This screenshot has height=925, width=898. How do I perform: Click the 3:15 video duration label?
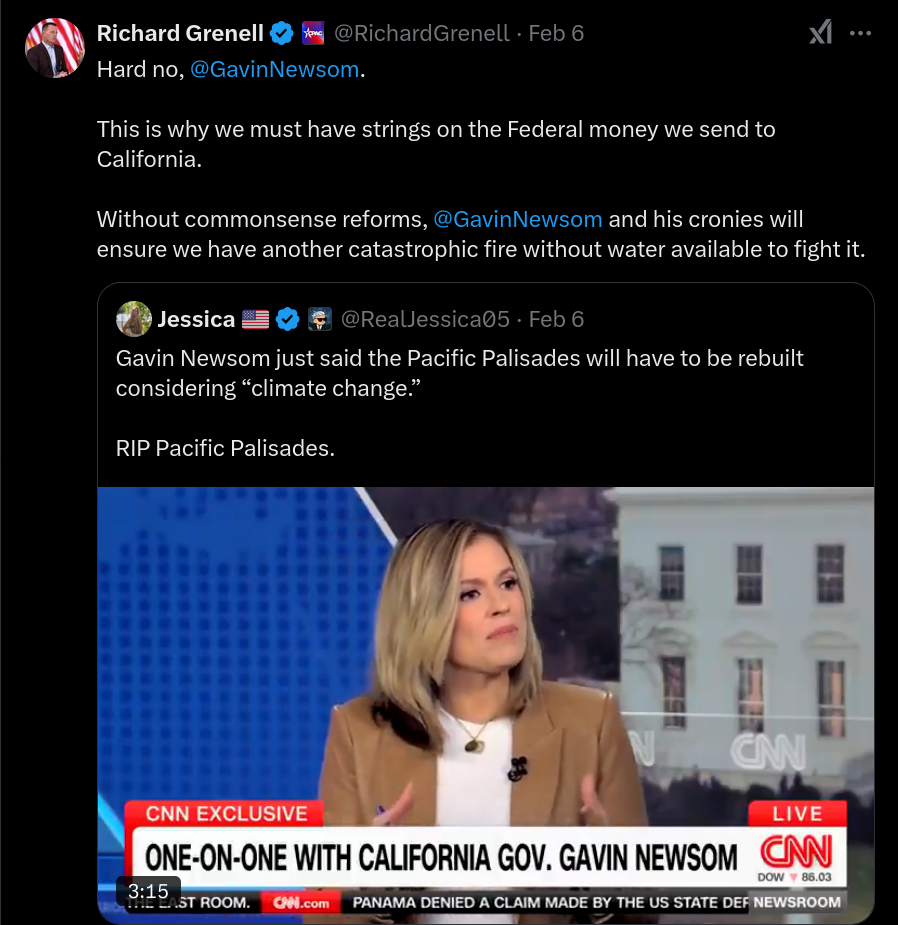click(148, 891)
